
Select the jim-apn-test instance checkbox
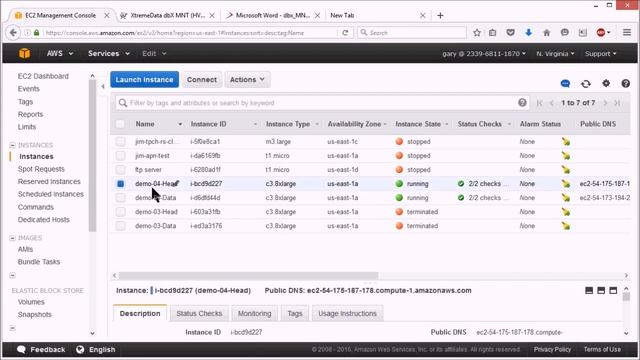point(120,156)
